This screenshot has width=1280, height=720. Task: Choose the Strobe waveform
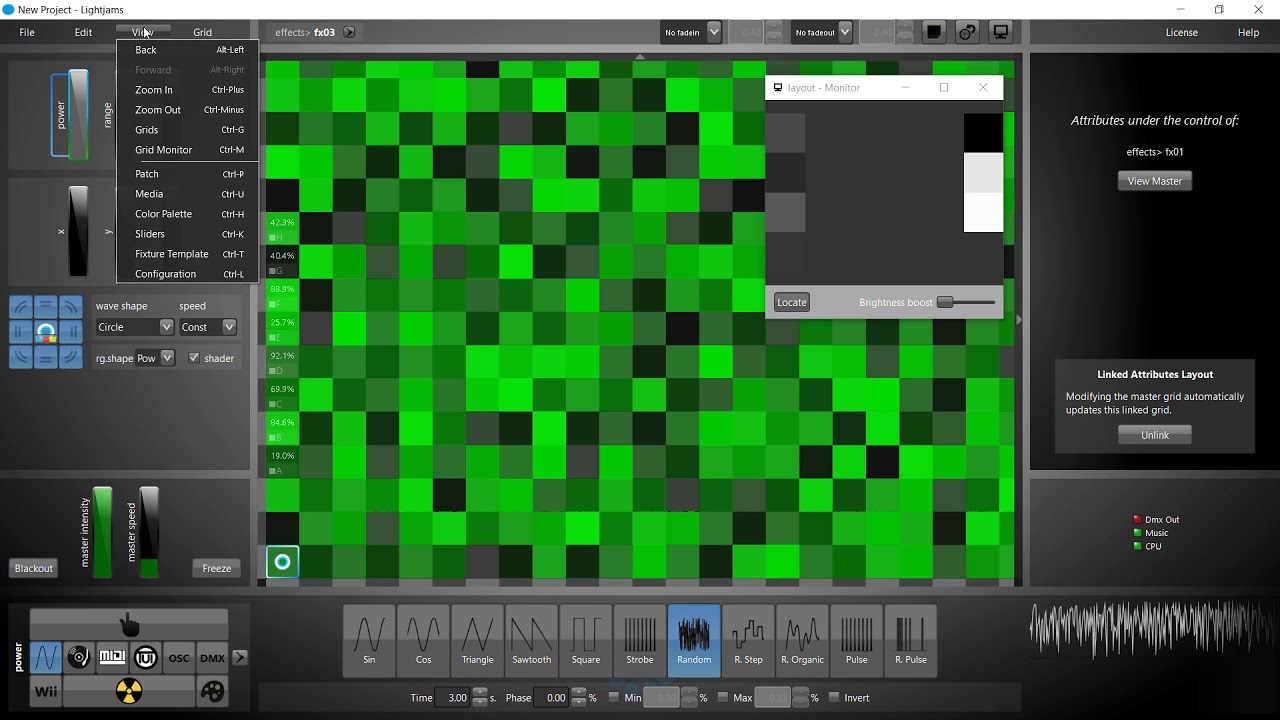click(639, 641)
